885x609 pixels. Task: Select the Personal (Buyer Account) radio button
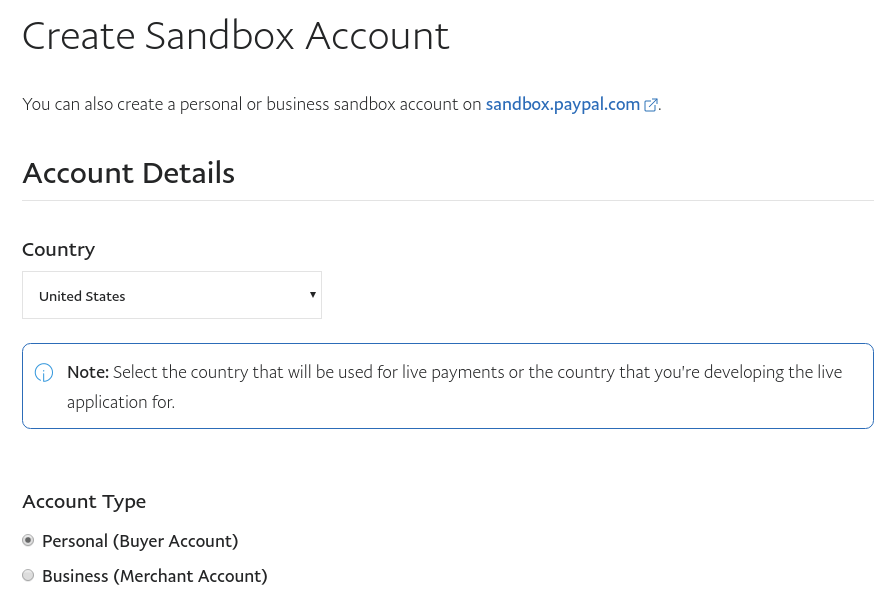coord(28,540)
